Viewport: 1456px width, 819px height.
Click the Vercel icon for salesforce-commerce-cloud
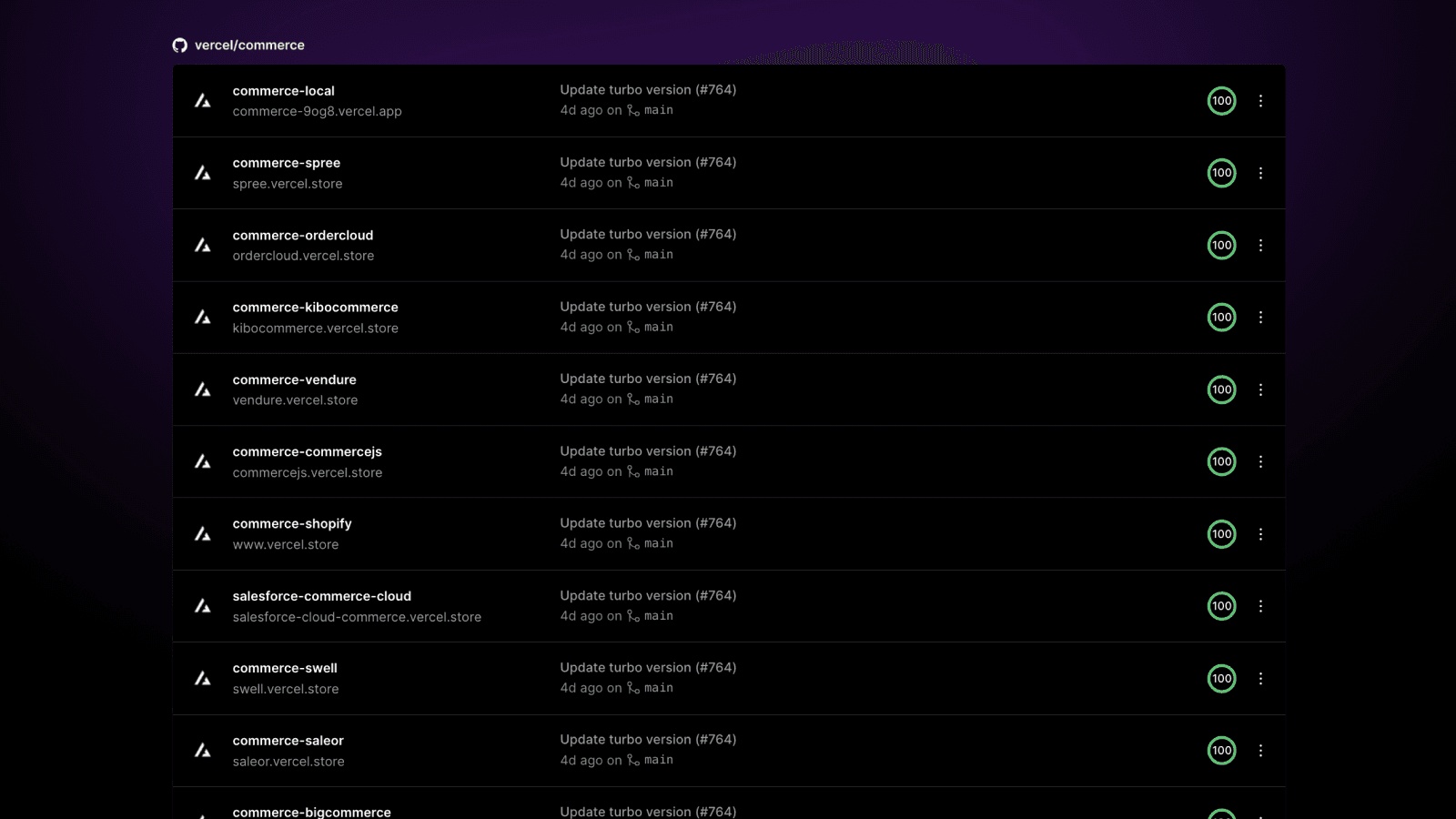click(202, 606)
